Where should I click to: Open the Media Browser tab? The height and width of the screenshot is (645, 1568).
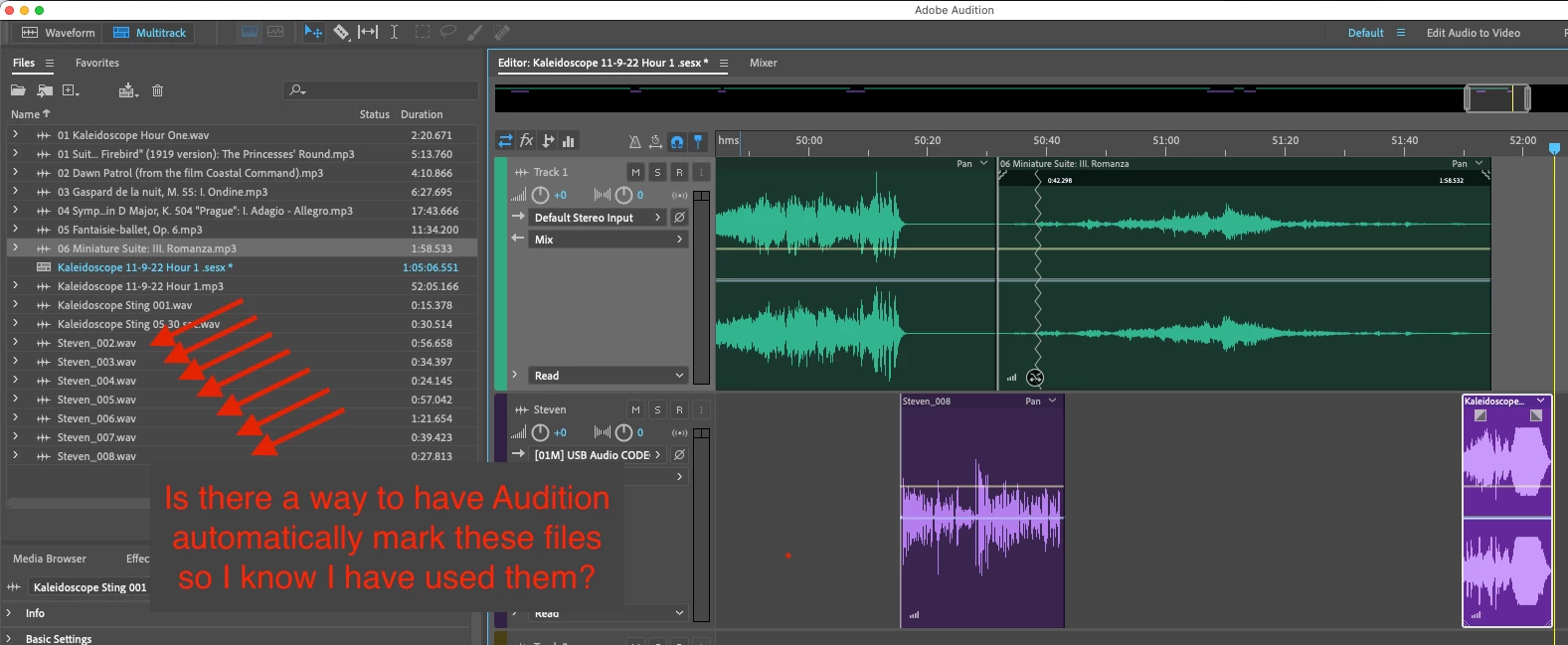pyautogui.click(x=50, y=559)
